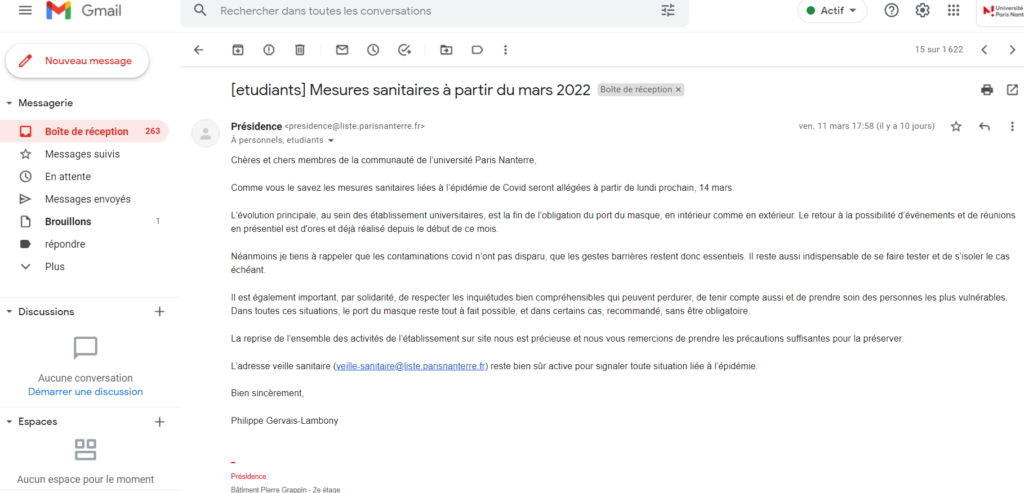Image resolution: width=1024 pixels, height=493 pixels.
Task: Open the Google apps grid
Action: pos(953,10)
